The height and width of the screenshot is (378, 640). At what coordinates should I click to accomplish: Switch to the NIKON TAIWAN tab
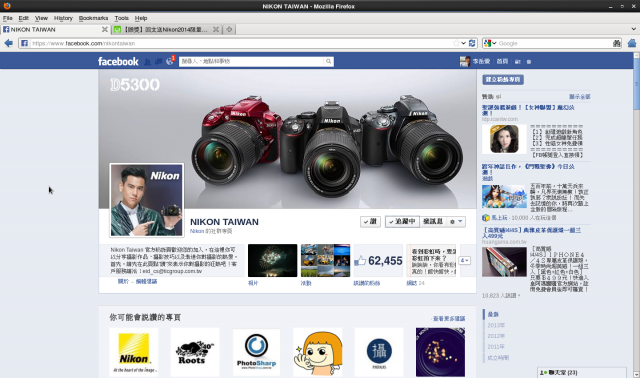coord(56,29)
